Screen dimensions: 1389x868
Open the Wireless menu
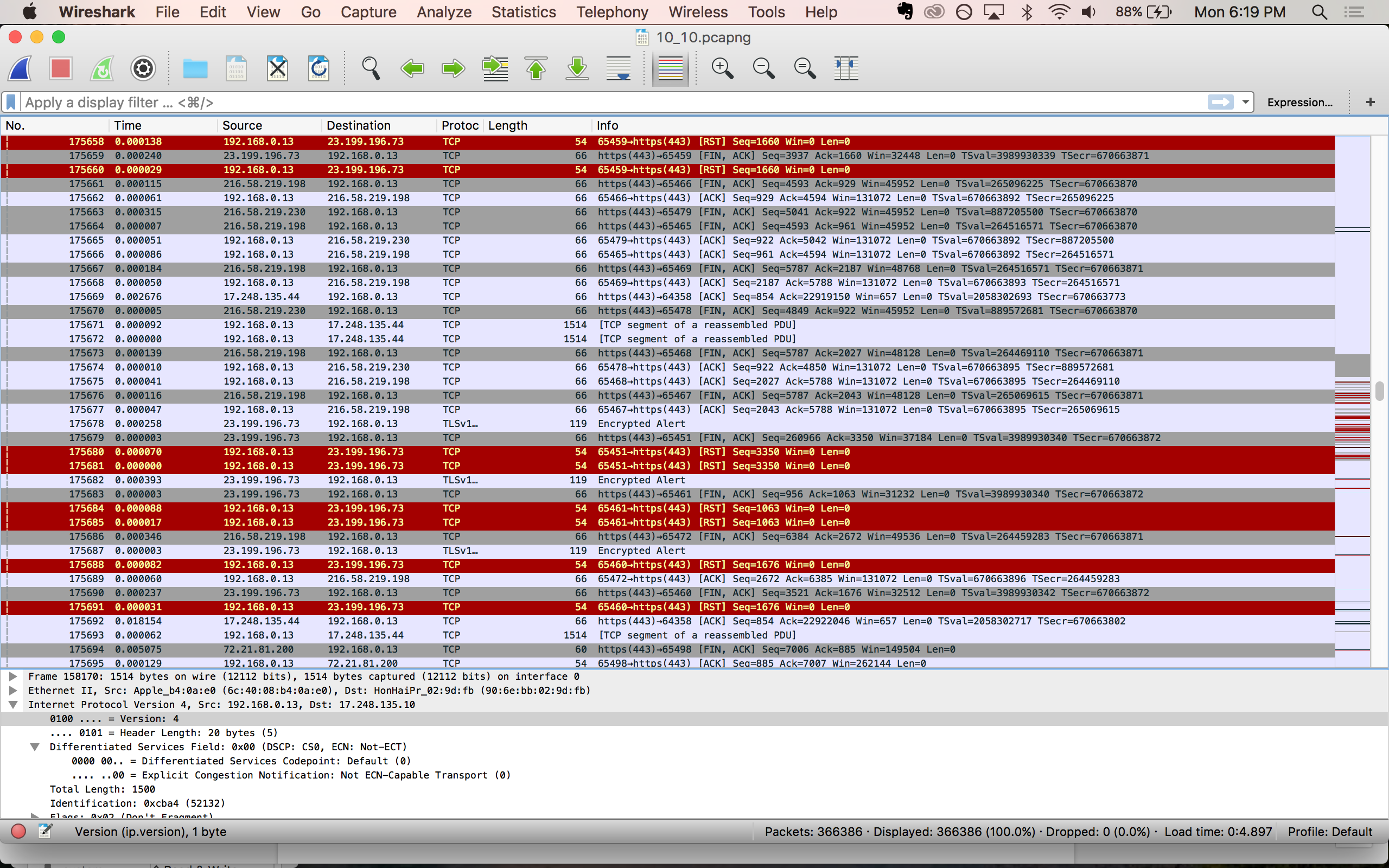[698, 12]
